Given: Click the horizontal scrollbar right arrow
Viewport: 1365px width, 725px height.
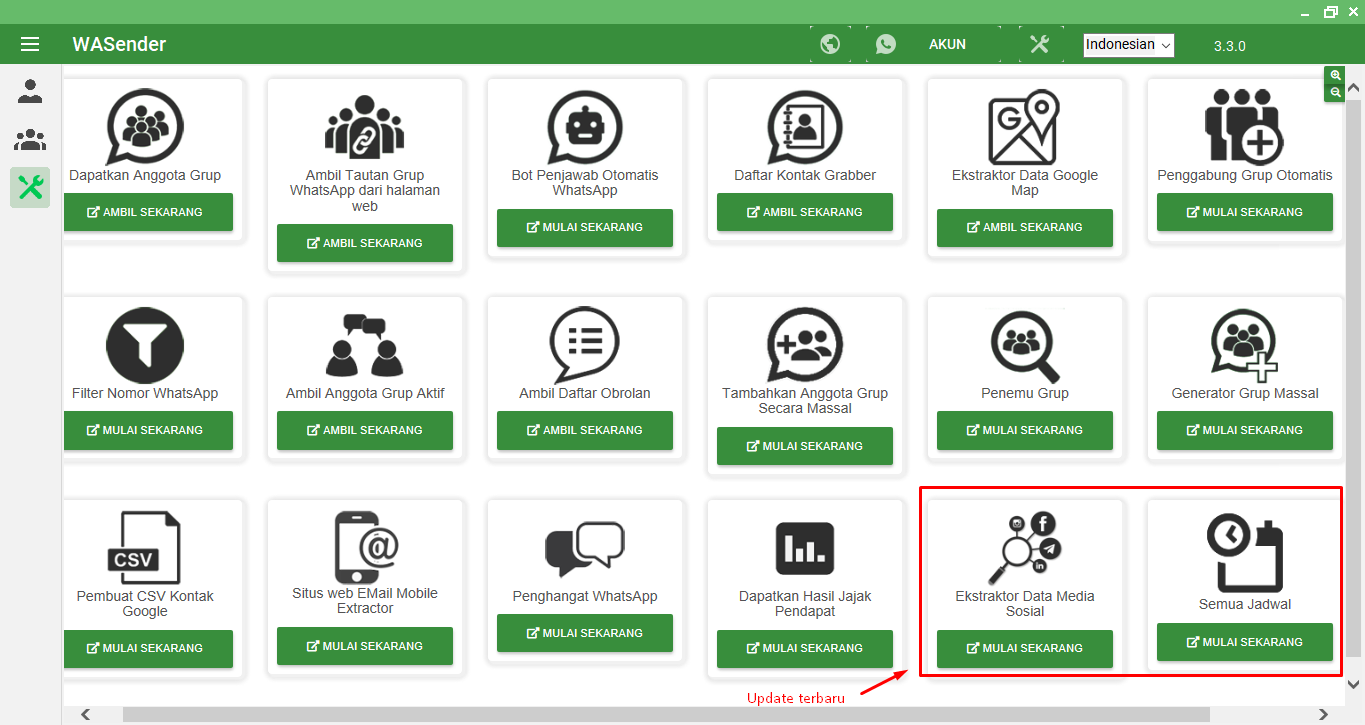Looking at the screenshot, I should [1323, 714].
